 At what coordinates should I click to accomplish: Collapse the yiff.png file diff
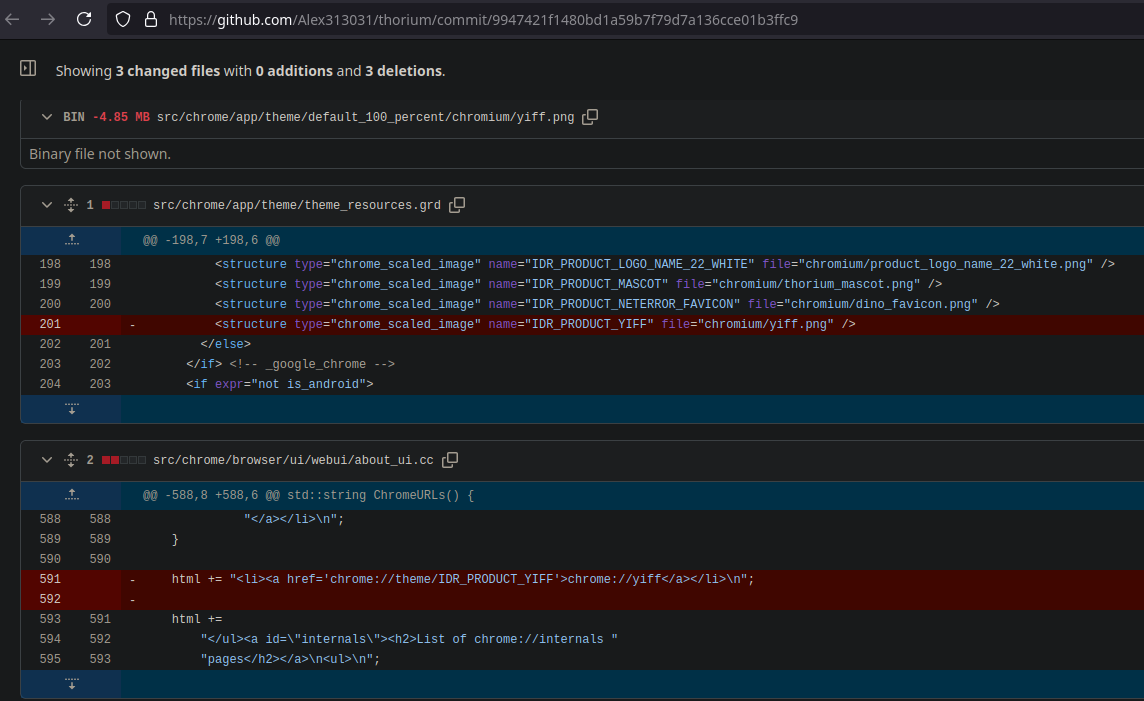coord(47,117)
